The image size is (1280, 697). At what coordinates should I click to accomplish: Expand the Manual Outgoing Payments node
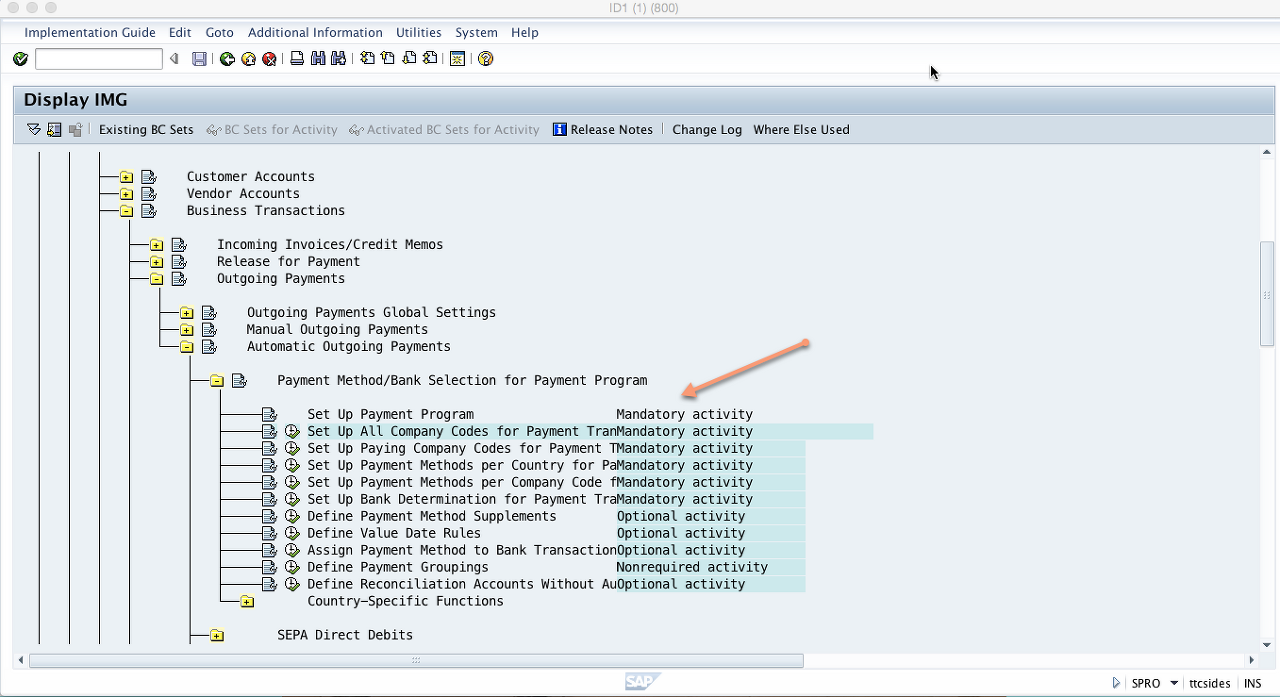pyautogui.click(x=186, y=330)
